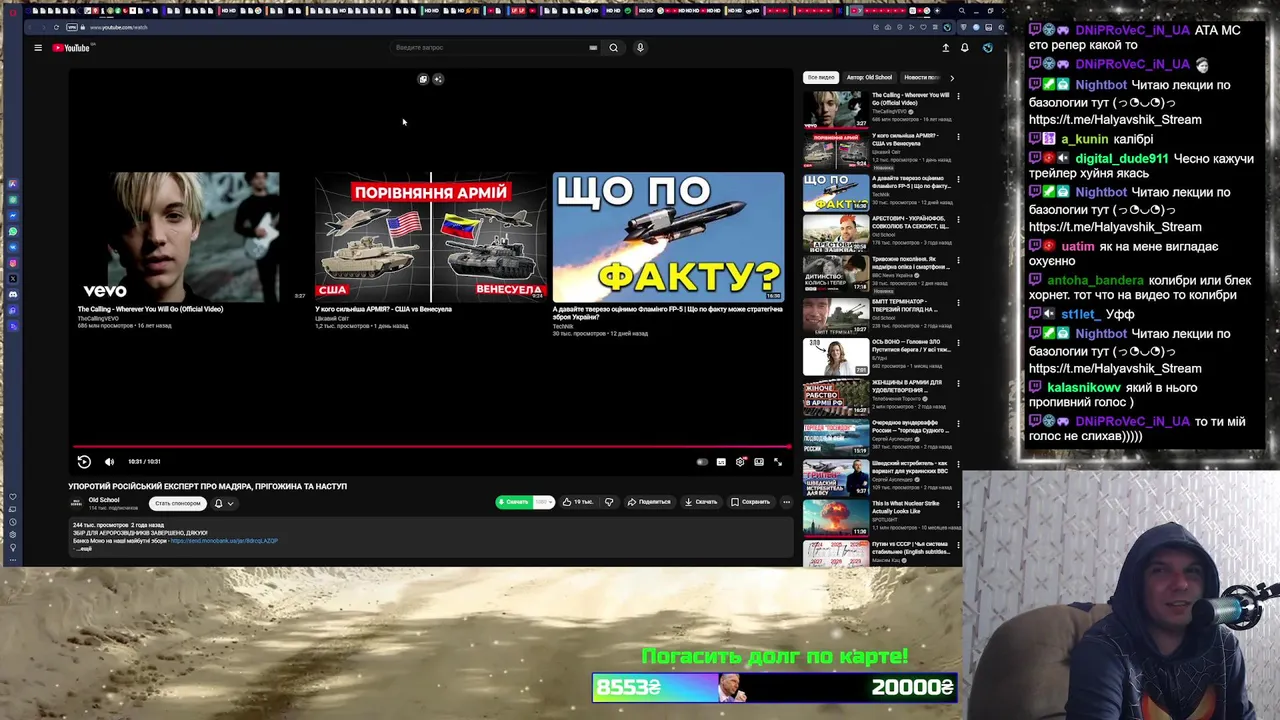Click the 'Стать спонсором' button
The height and width of the screenshot is (720, 1280).
tap(177, 504)
